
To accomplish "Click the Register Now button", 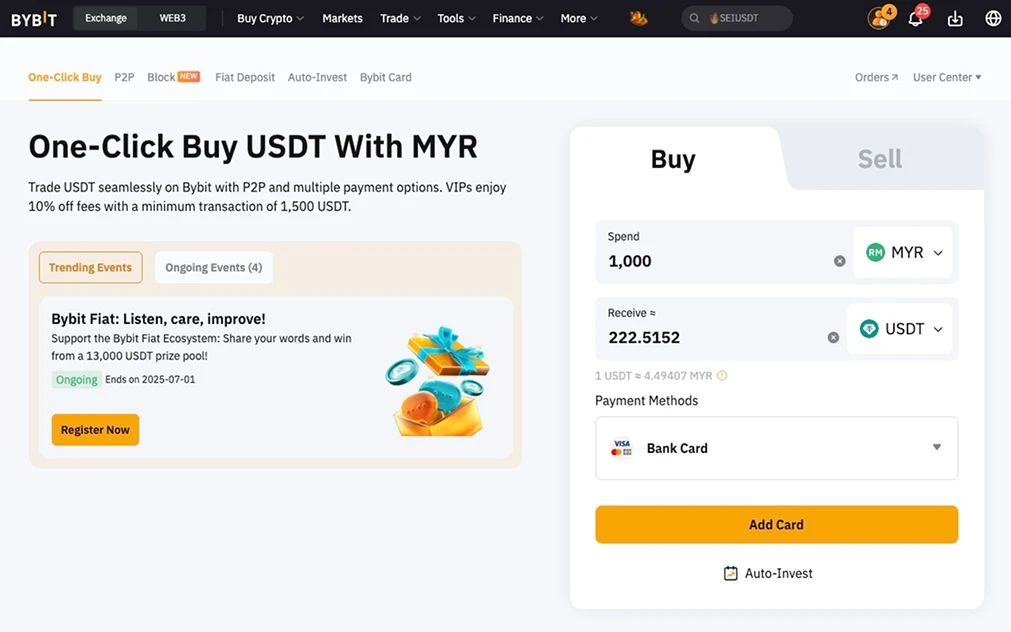I will click(x=95, y=429).
